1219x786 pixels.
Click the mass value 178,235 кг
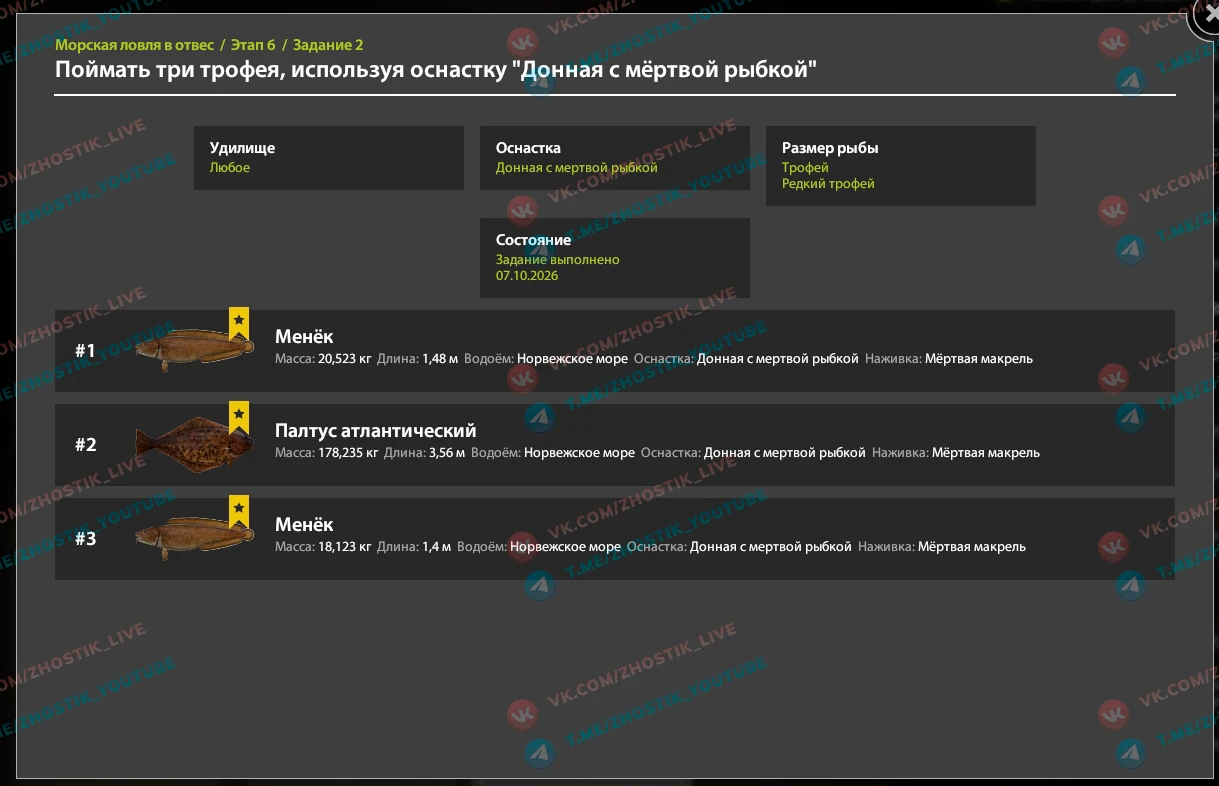tap(348, 452)
